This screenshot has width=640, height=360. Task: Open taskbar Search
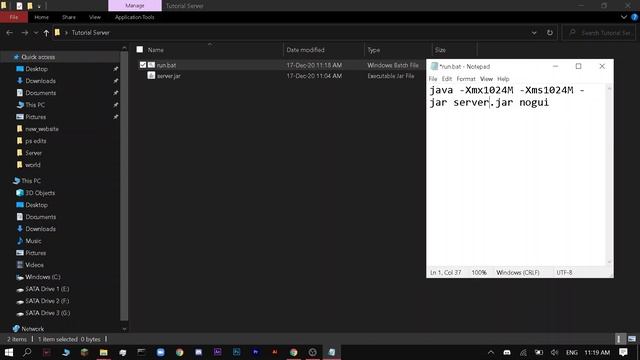[x=27, y=352]
